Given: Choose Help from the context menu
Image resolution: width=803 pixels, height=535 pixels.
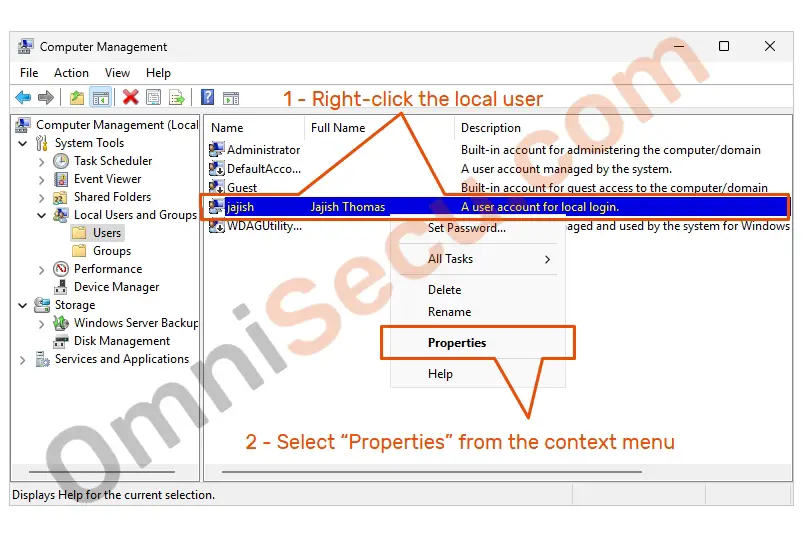Looking at the screenshot, I should [x=478, y=374].
